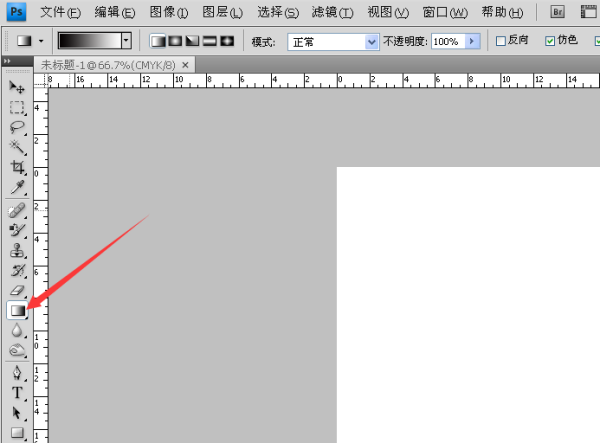600x443 pixels.
Task: Enable the 反向 reverse checkbox
Action: [501, 41]
